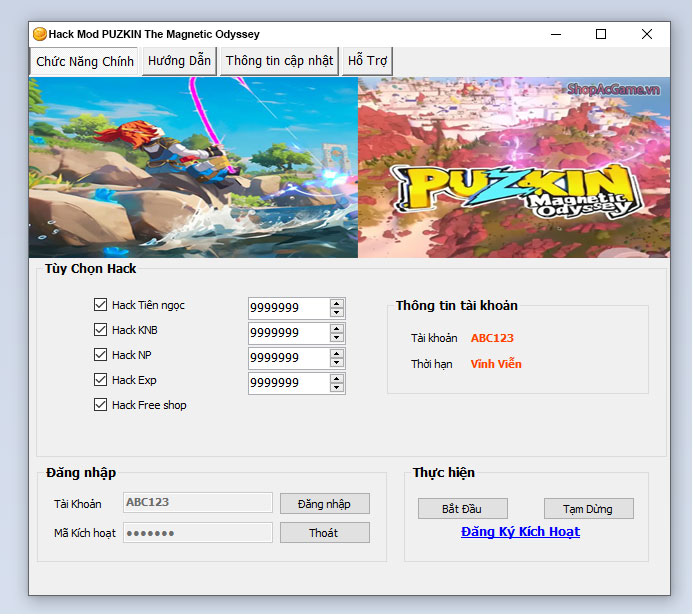Image resolution: width=693 pixels, height=616 pixels.
Task: Uncheck the Hack Free shop checkbox
Action: coord(100,405)
